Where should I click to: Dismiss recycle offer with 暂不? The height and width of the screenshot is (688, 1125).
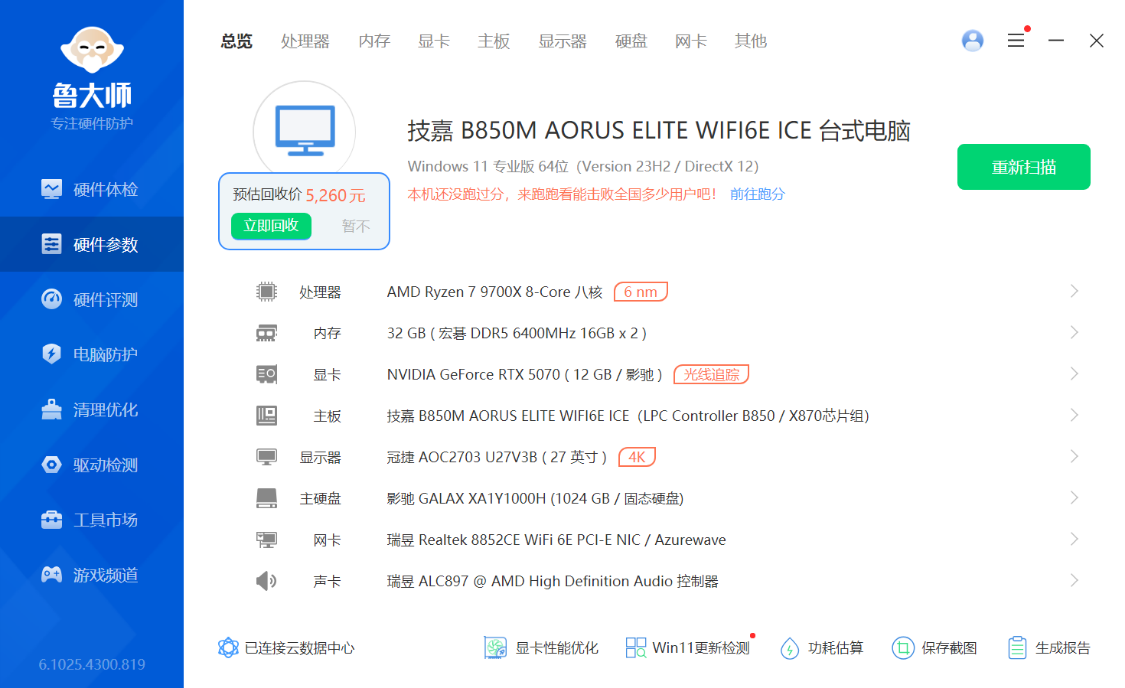click(x=356, y=226)
